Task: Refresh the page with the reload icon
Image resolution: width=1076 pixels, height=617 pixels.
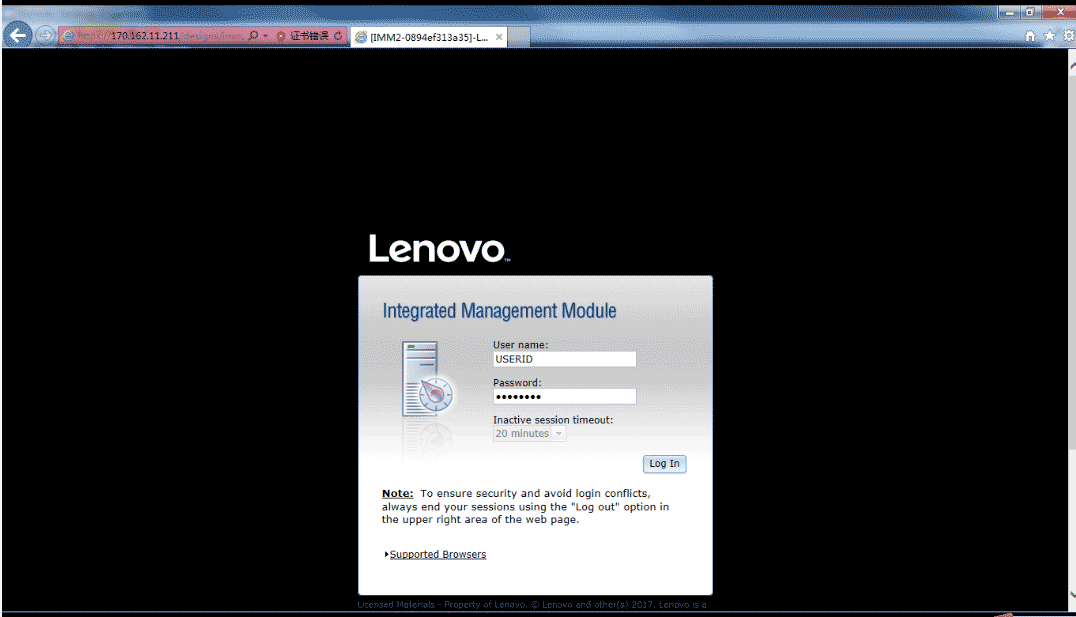Action: point(338,36)
